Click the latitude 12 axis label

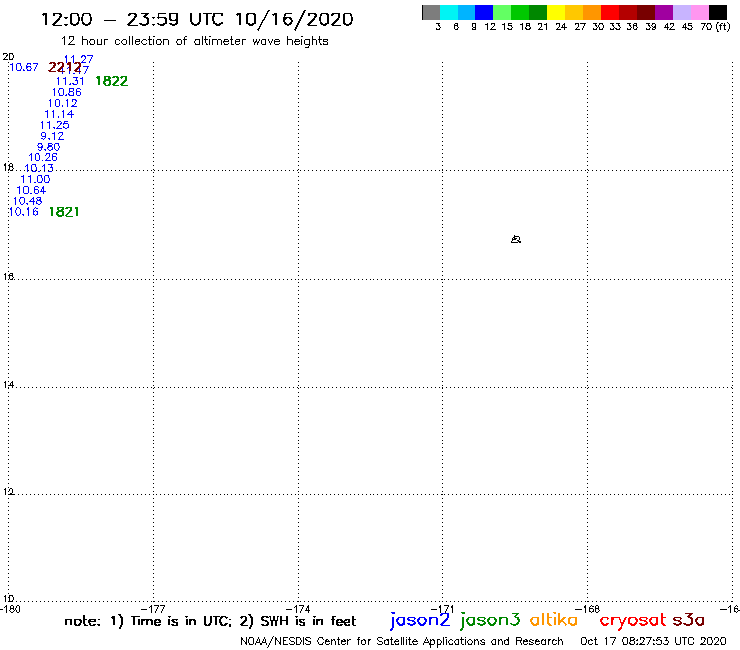(8, 492)
